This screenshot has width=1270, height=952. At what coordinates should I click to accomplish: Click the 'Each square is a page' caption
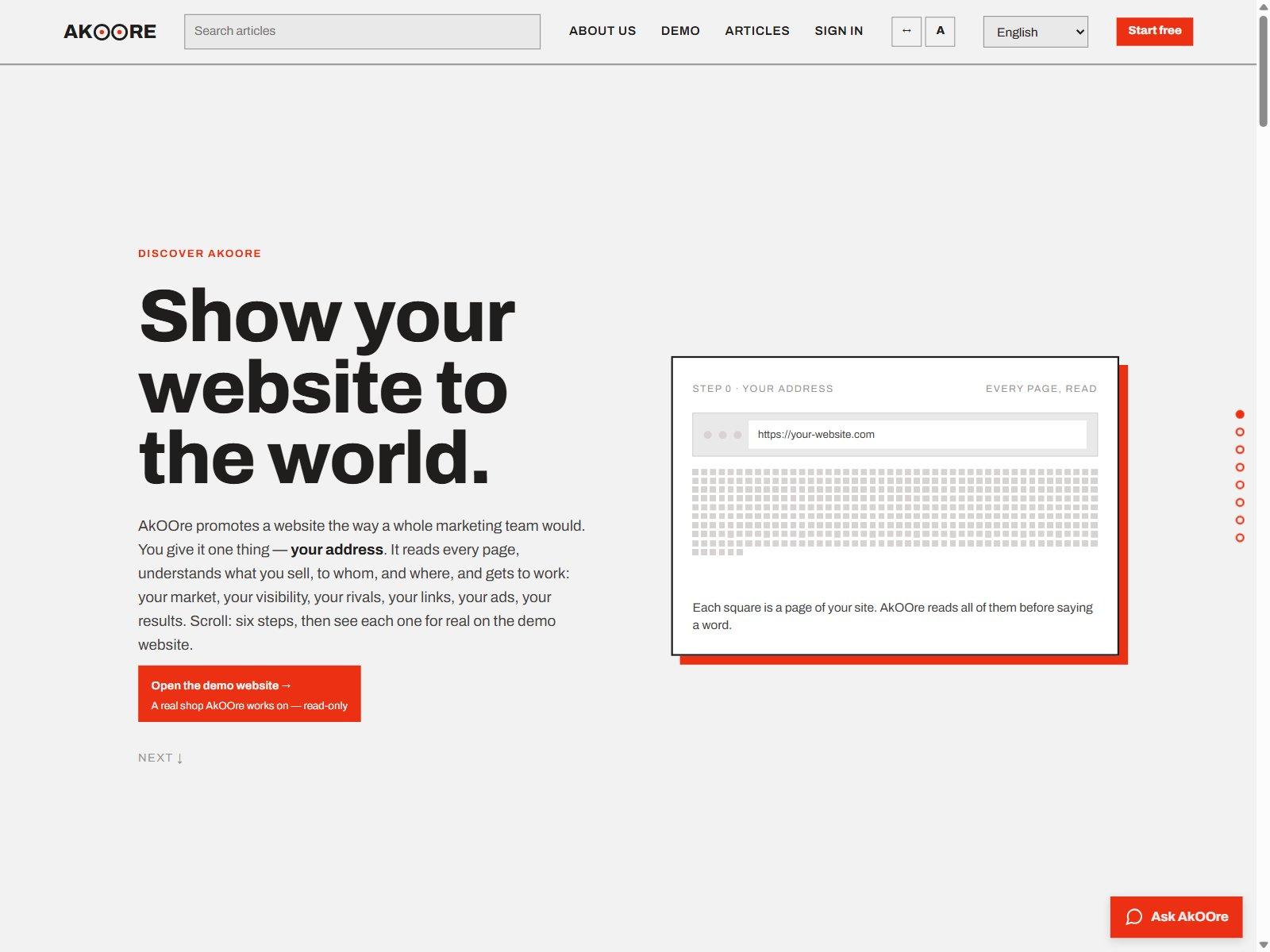pyautogui.click(x=892, y=616)
